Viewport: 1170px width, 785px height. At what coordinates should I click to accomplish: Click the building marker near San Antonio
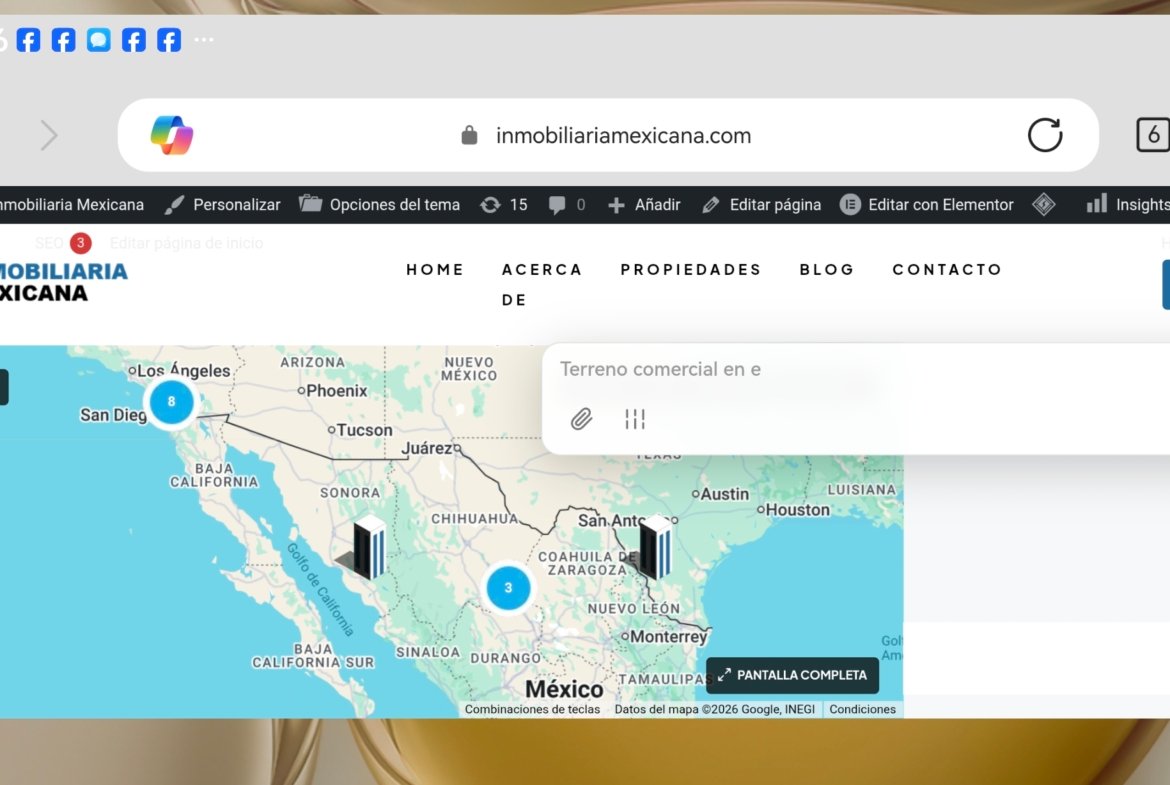(655, 547)
